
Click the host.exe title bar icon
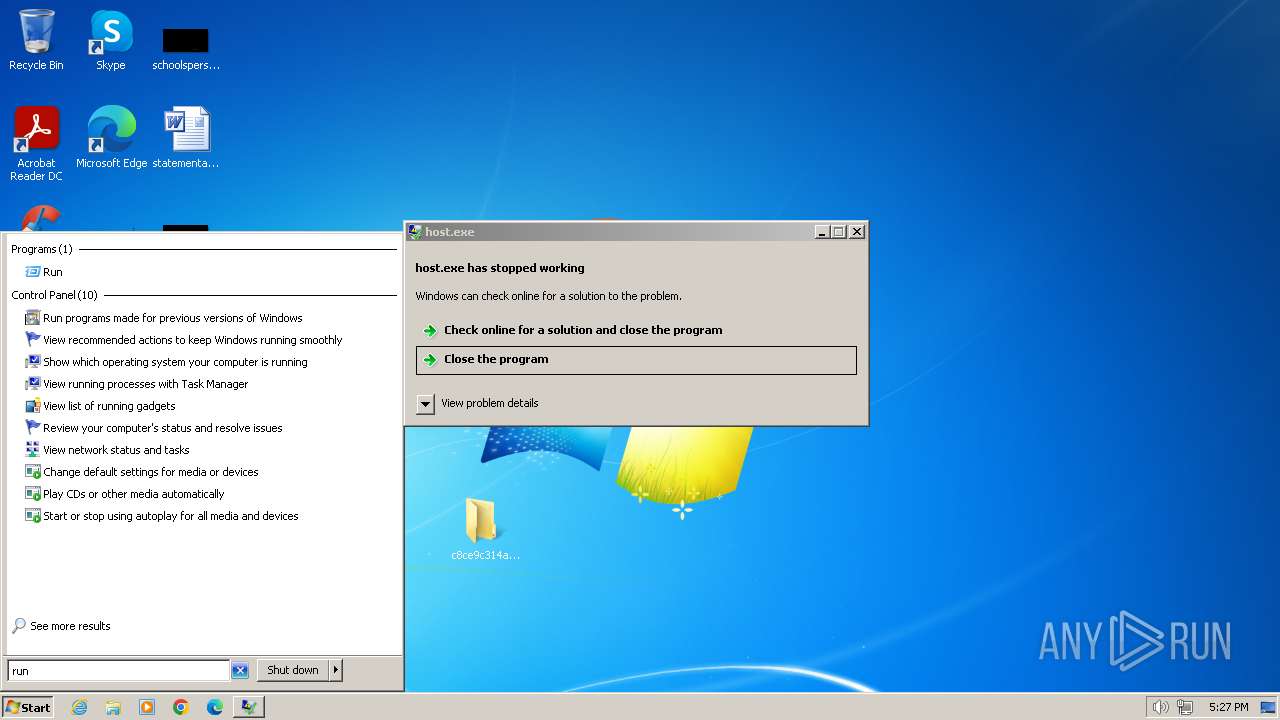click(x=415, y=232)
